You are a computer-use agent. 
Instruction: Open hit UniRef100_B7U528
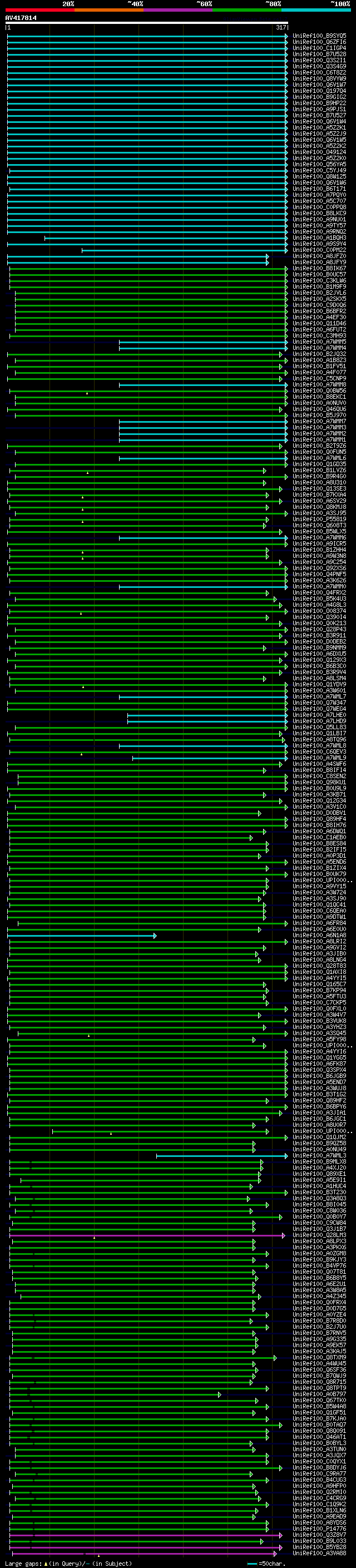click(319, 54)
